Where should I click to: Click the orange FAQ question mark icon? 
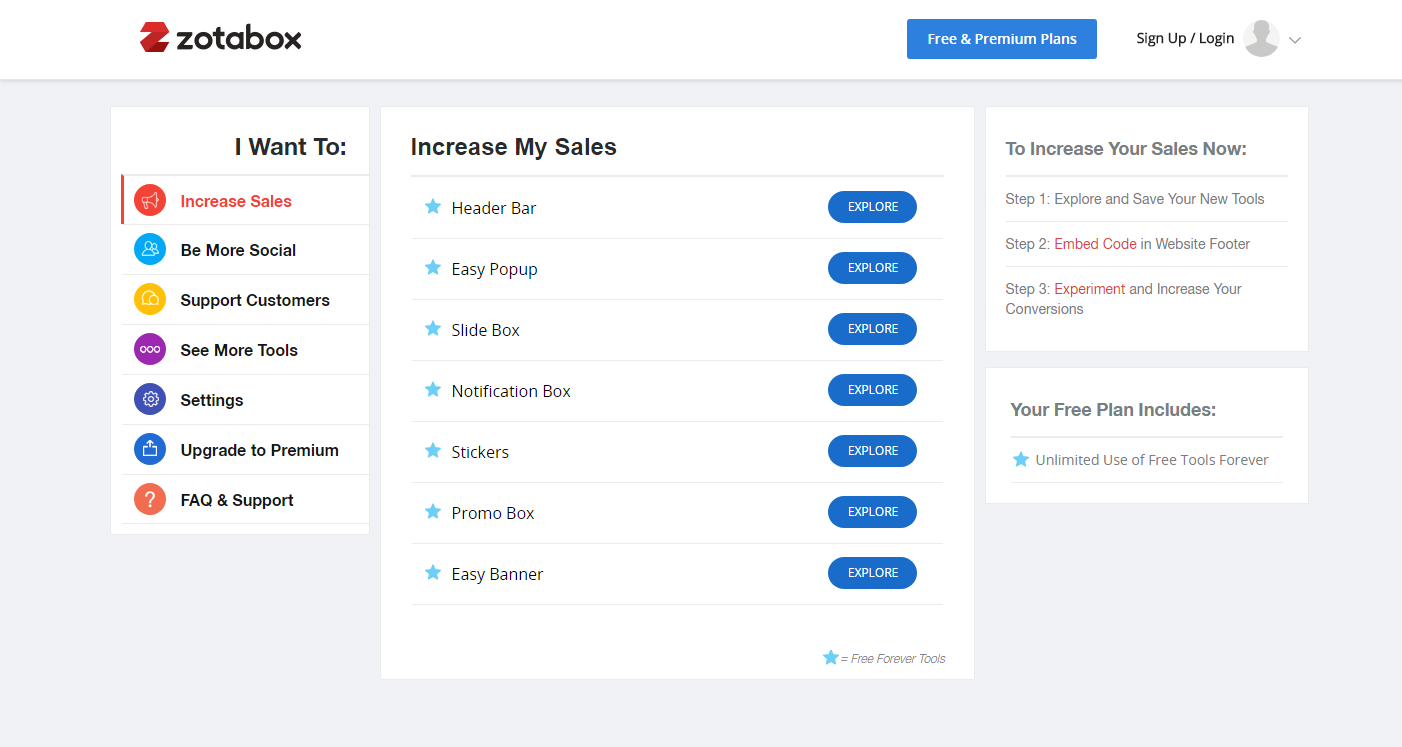(150, 500)
